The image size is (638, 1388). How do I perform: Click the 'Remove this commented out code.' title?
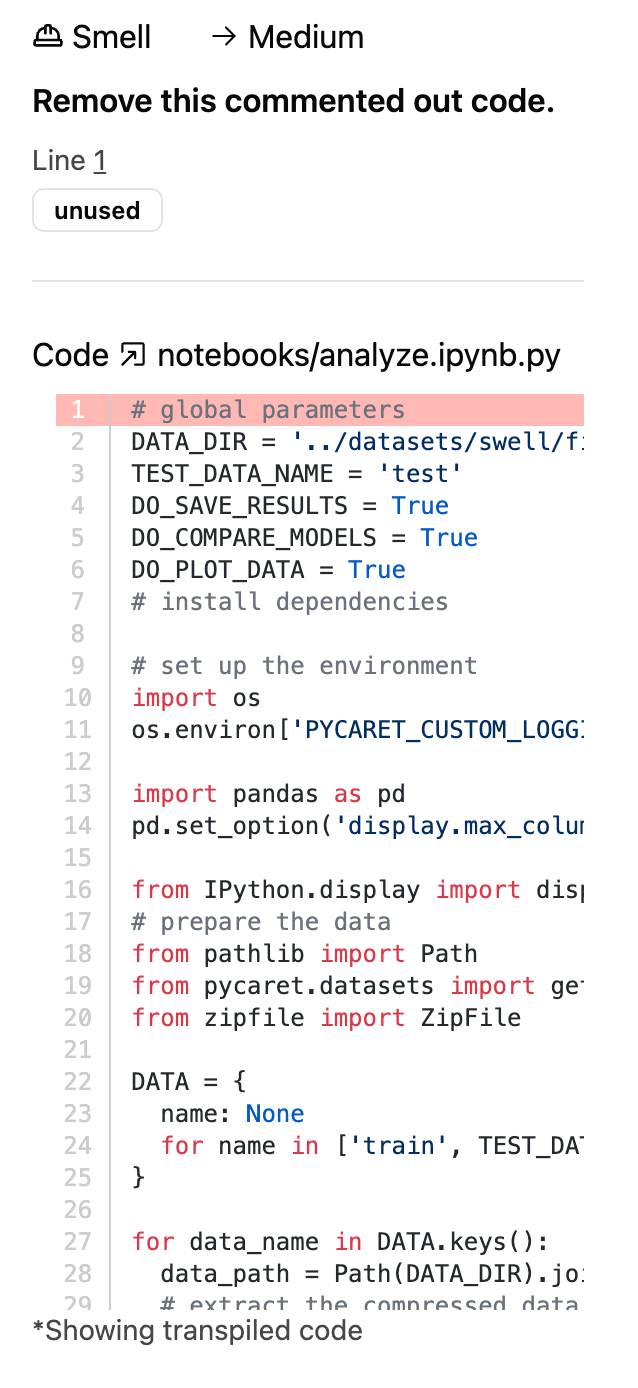293,101
